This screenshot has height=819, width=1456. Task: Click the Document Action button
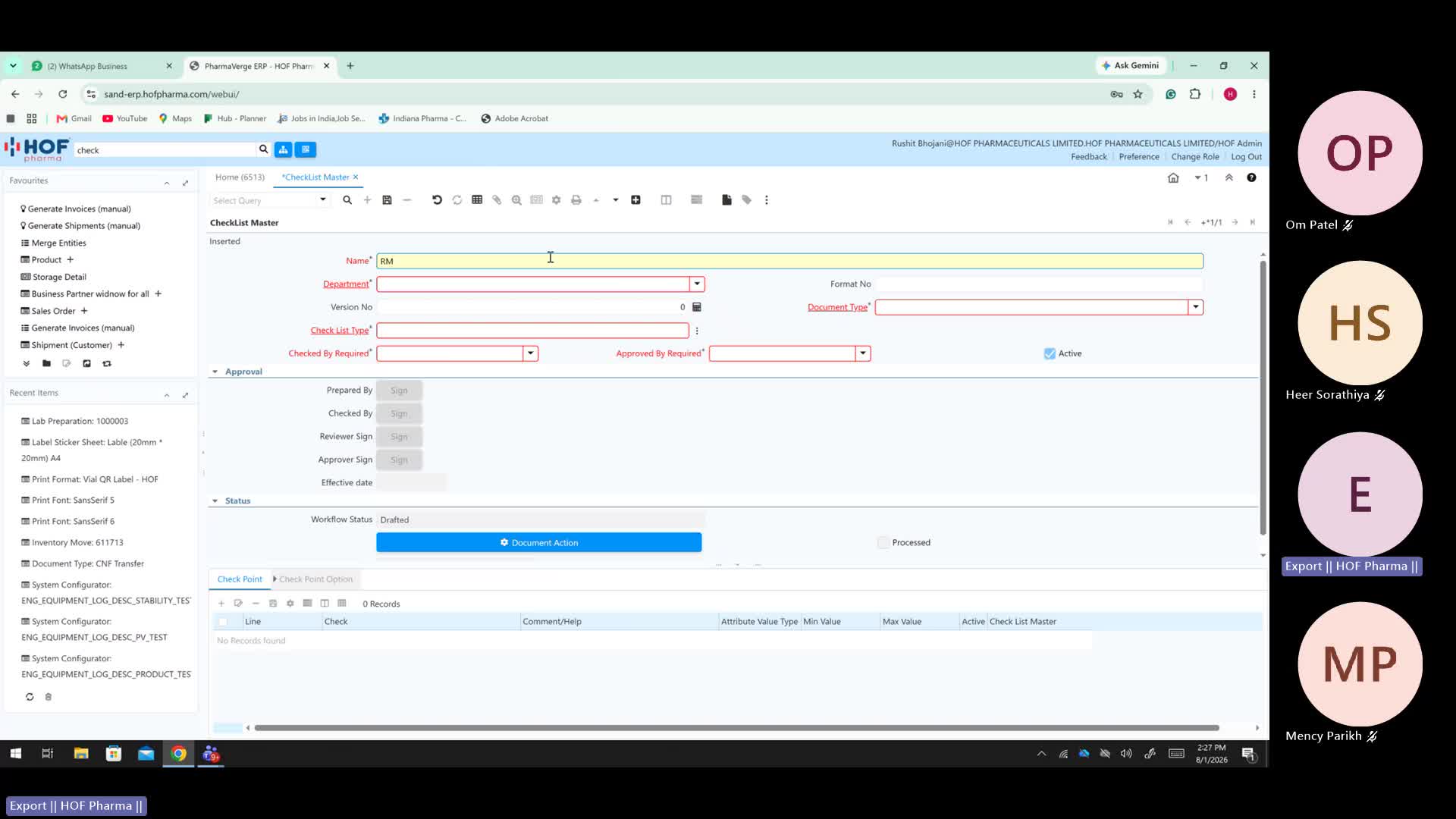(x=538, y=543)
